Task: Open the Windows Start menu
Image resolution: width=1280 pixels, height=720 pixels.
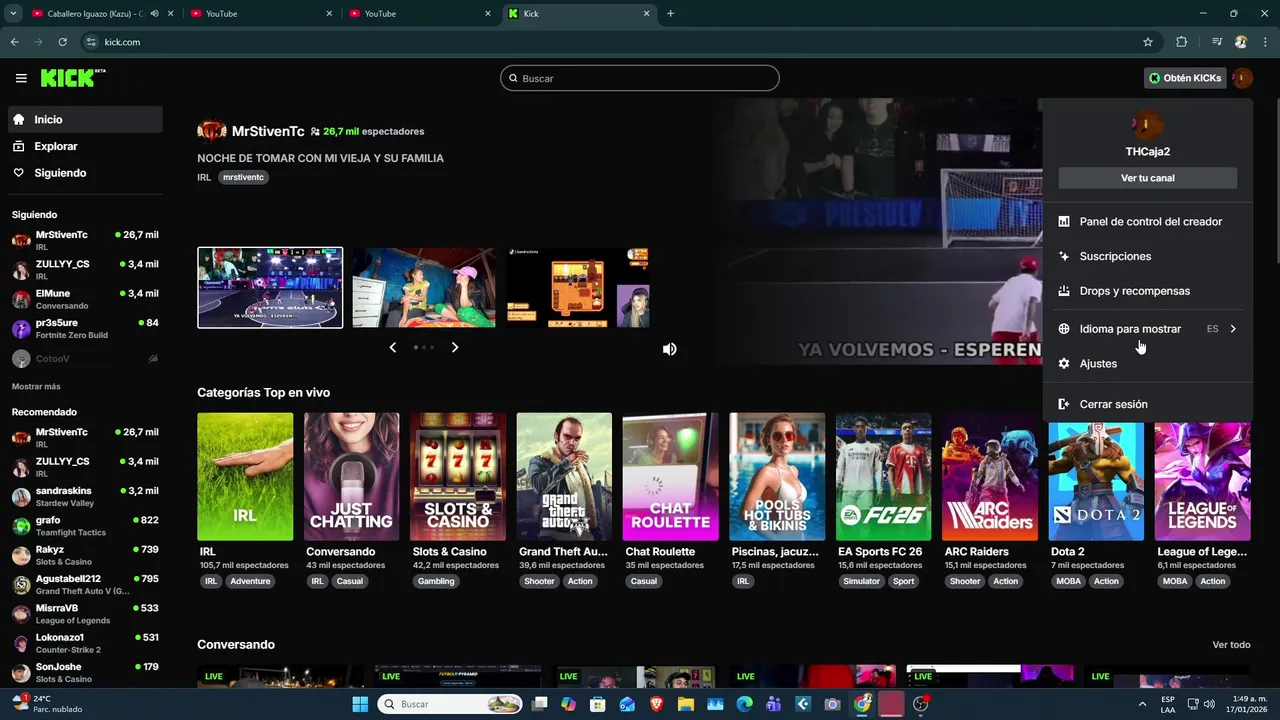Action: (x=360, y=704)
